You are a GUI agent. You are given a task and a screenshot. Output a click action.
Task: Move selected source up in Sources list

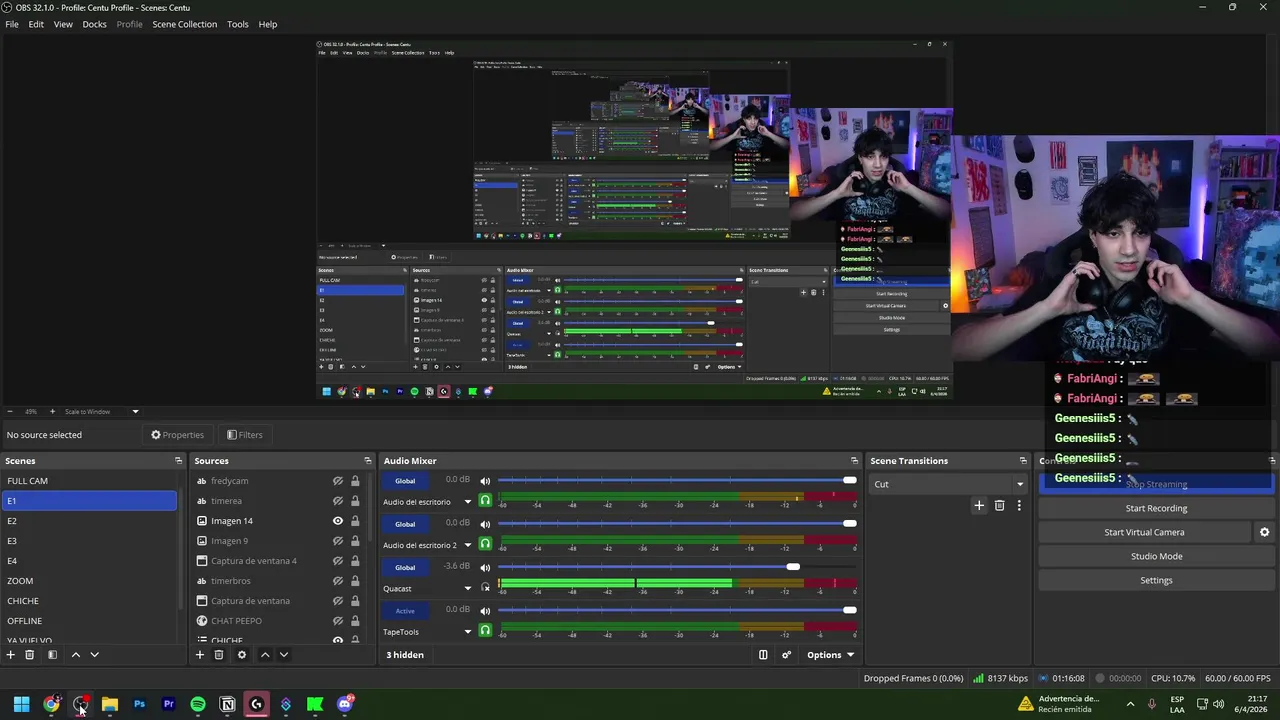264,655
